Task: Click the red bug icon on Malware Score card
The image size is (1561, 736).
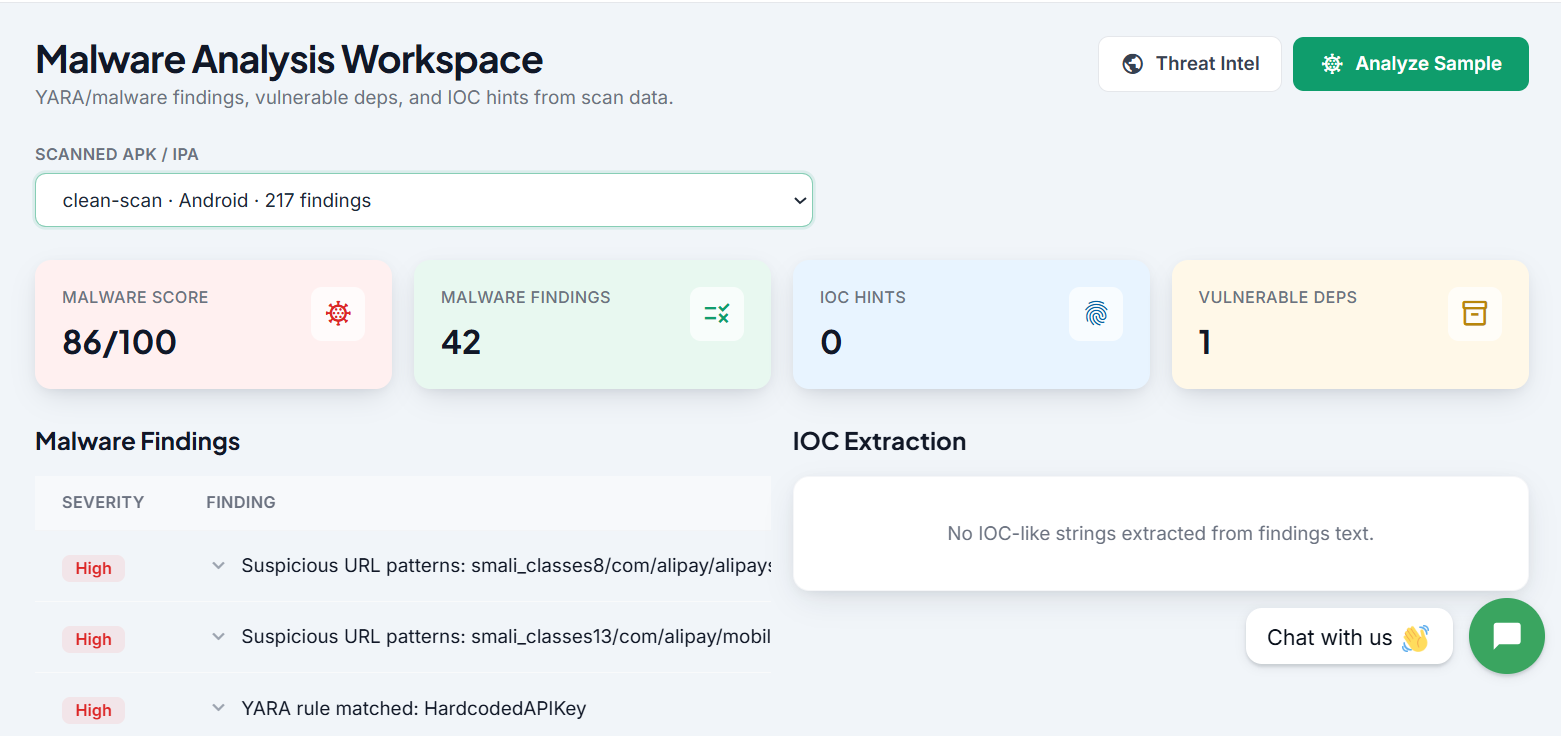Action: coord(338,314)
